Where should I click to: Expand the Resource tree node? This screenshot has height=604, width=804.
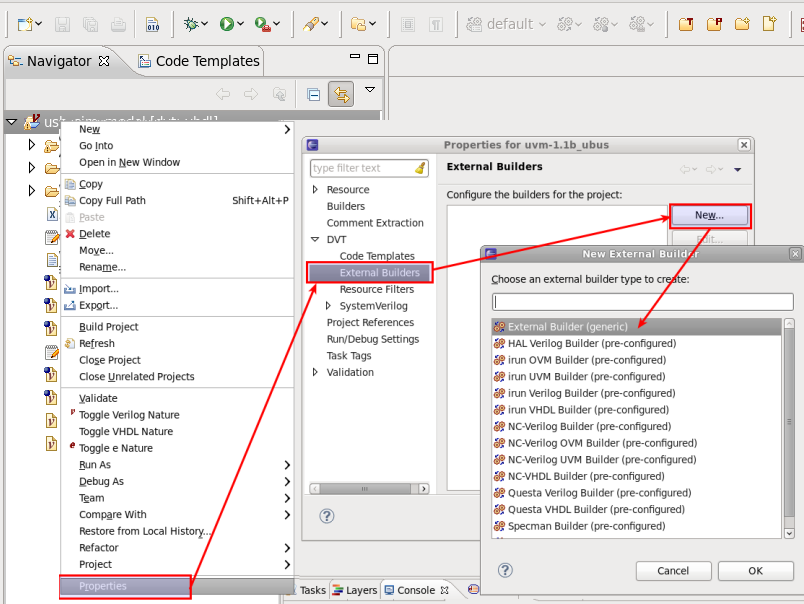click(316, 190)
